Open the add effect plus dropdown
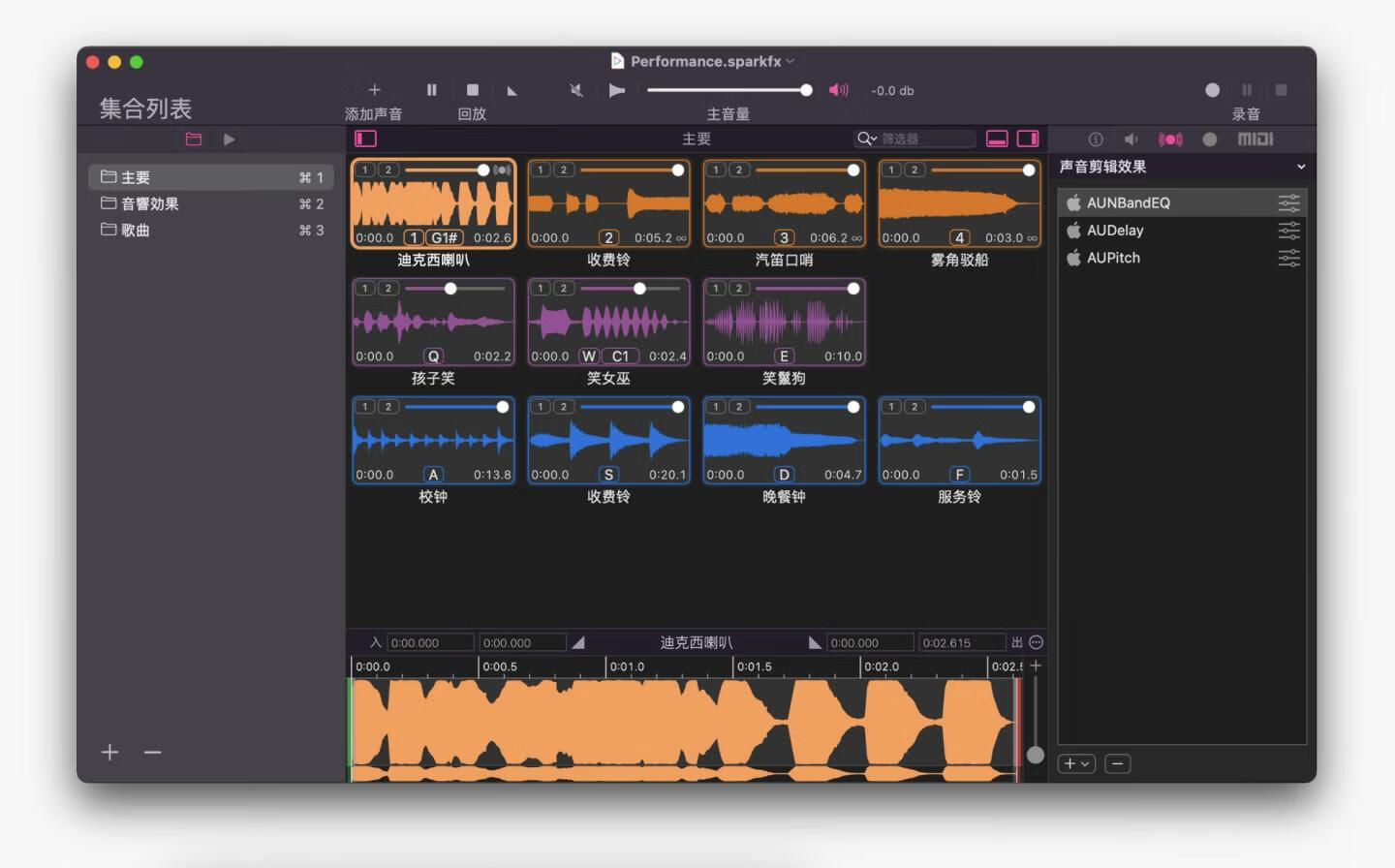This screenshot has height=868, width=1395. [1076, 763]
